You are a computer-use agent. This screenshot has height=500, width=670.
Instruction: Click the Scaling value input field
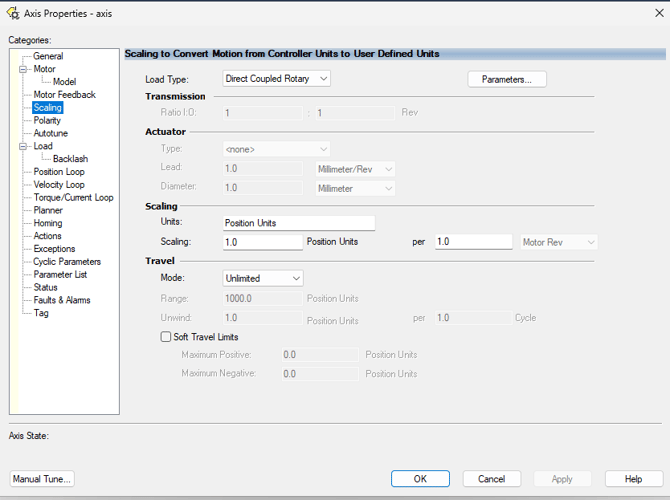point(262,242)
